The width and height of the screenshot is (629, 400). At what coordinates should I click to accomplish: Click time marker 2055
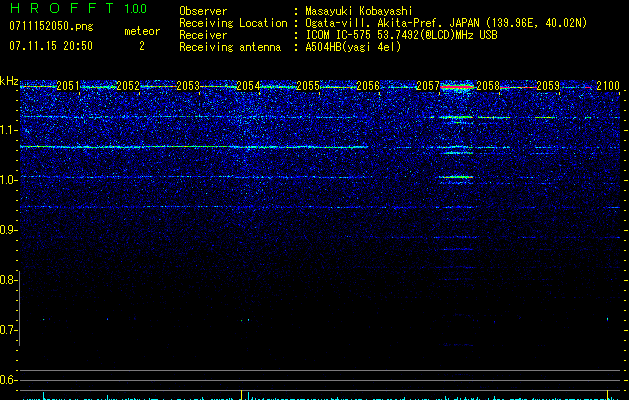[308, 85]
